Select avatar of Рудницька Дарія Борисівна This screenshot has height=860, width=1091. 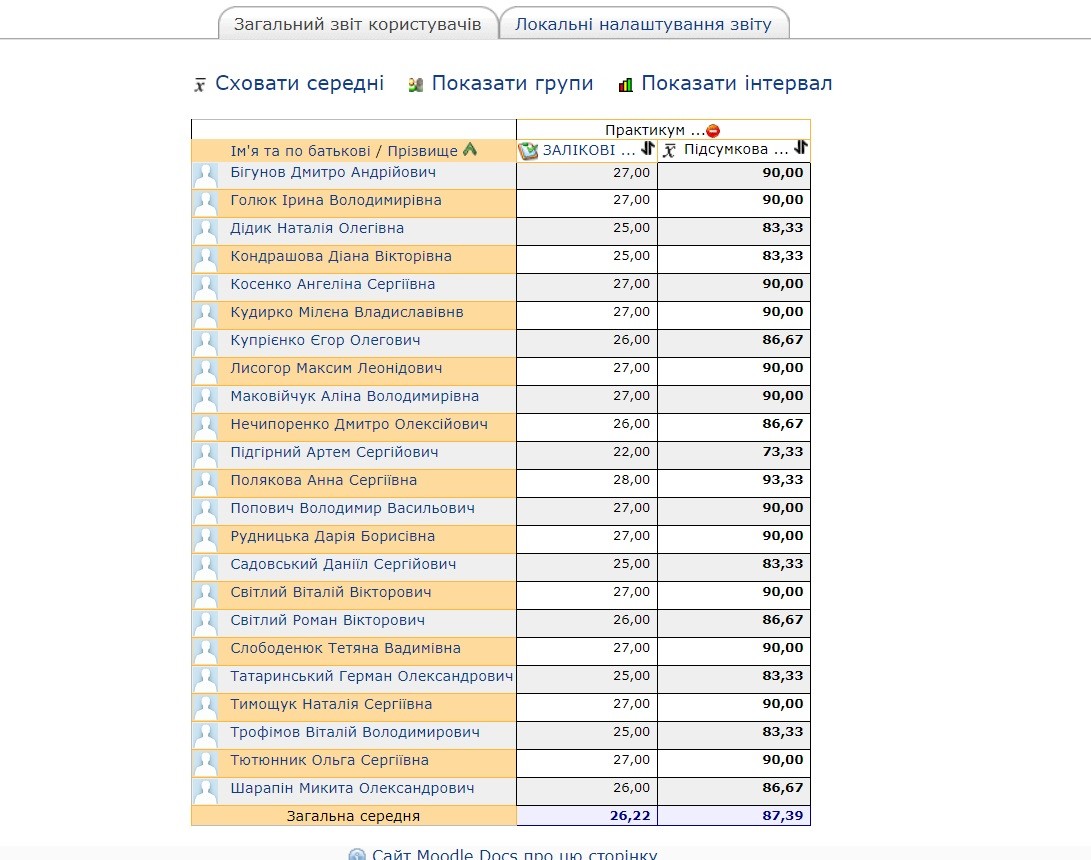(206, 539)
